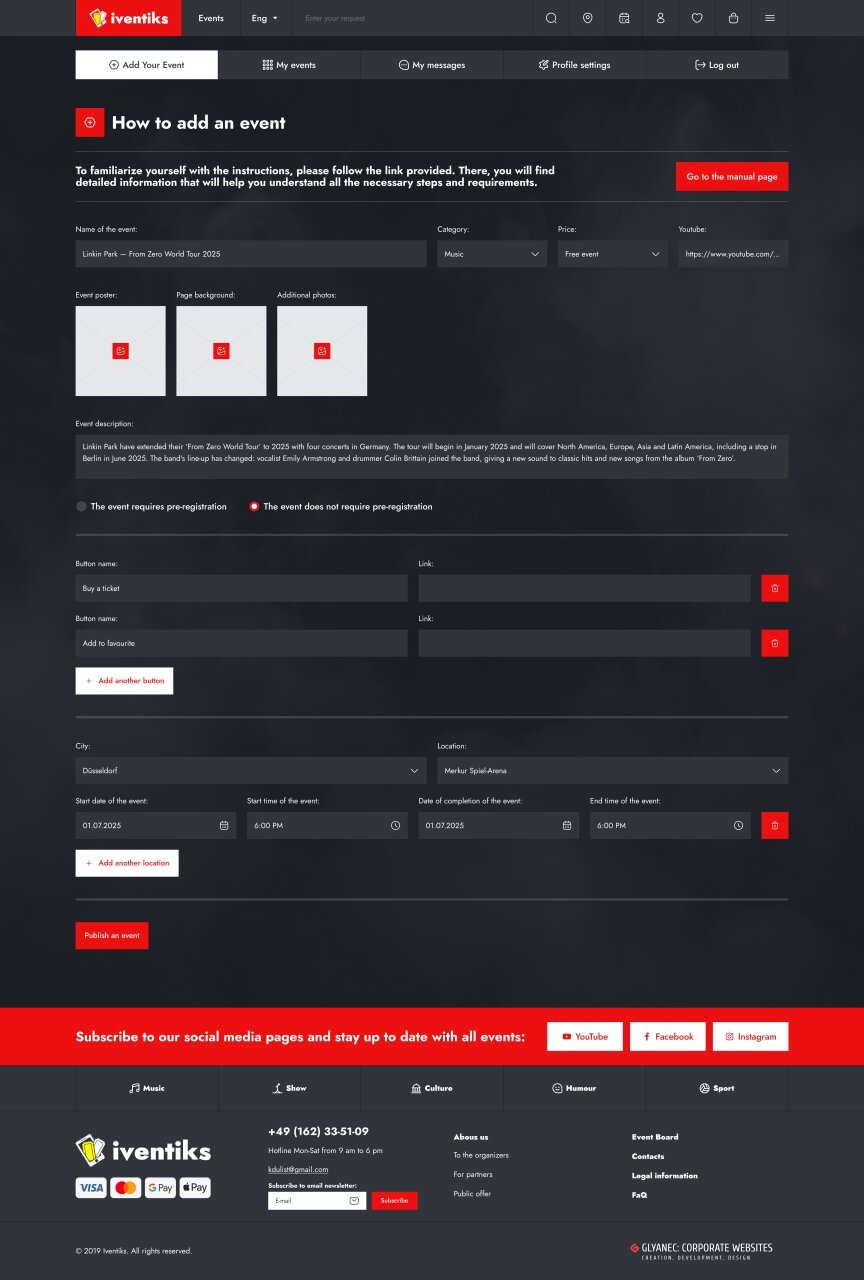Click the Log out tab
Viewport: 864px width, 1280px height.
pyautogui.click(x=717, y=65)
